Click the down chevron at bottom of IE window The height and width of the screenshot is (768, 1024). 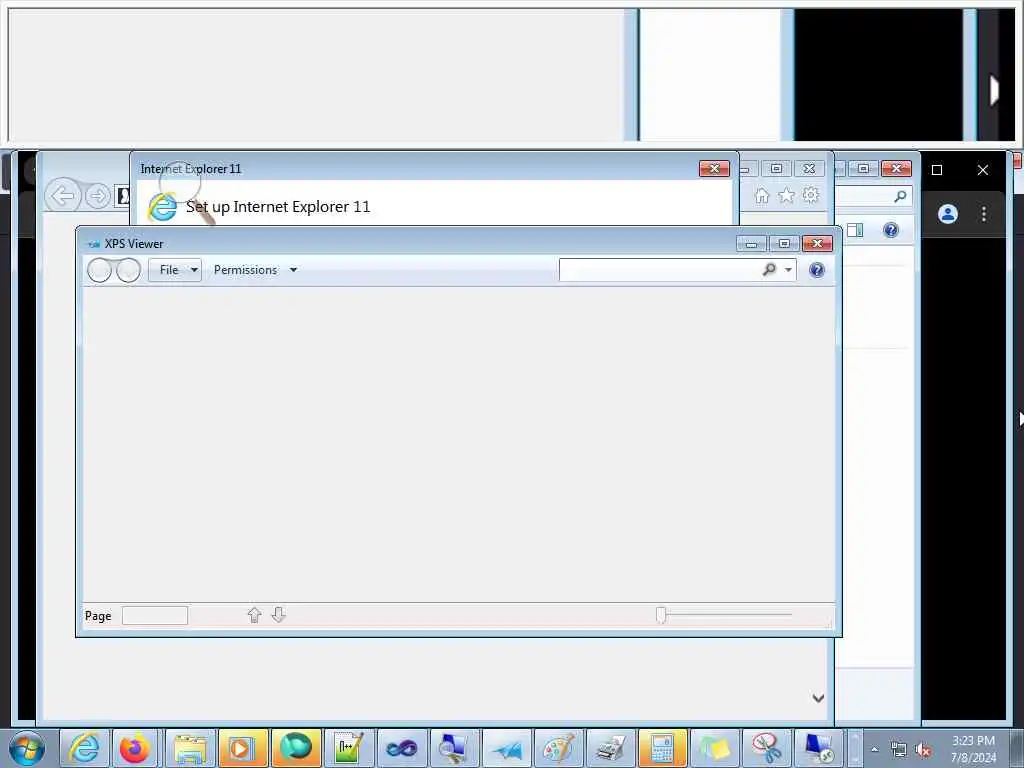[818, 698]
